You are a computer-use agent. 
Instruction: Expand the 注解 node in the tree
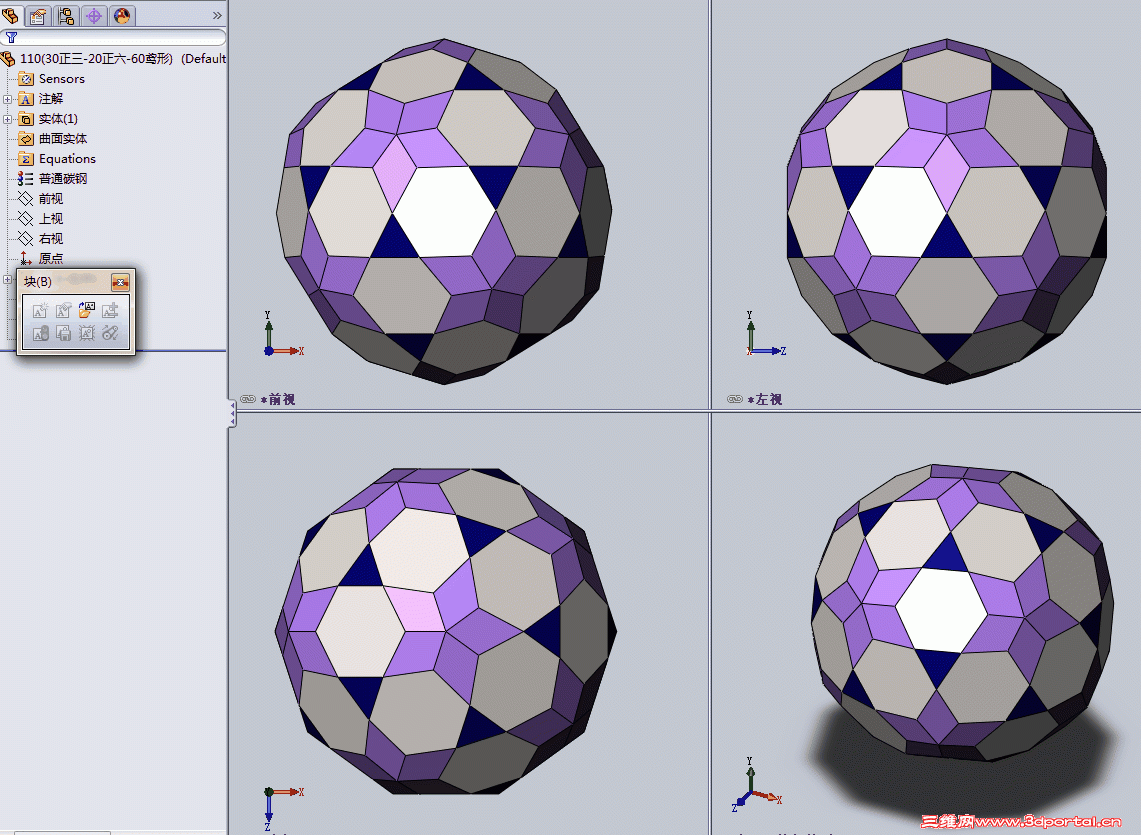(7, 98)
